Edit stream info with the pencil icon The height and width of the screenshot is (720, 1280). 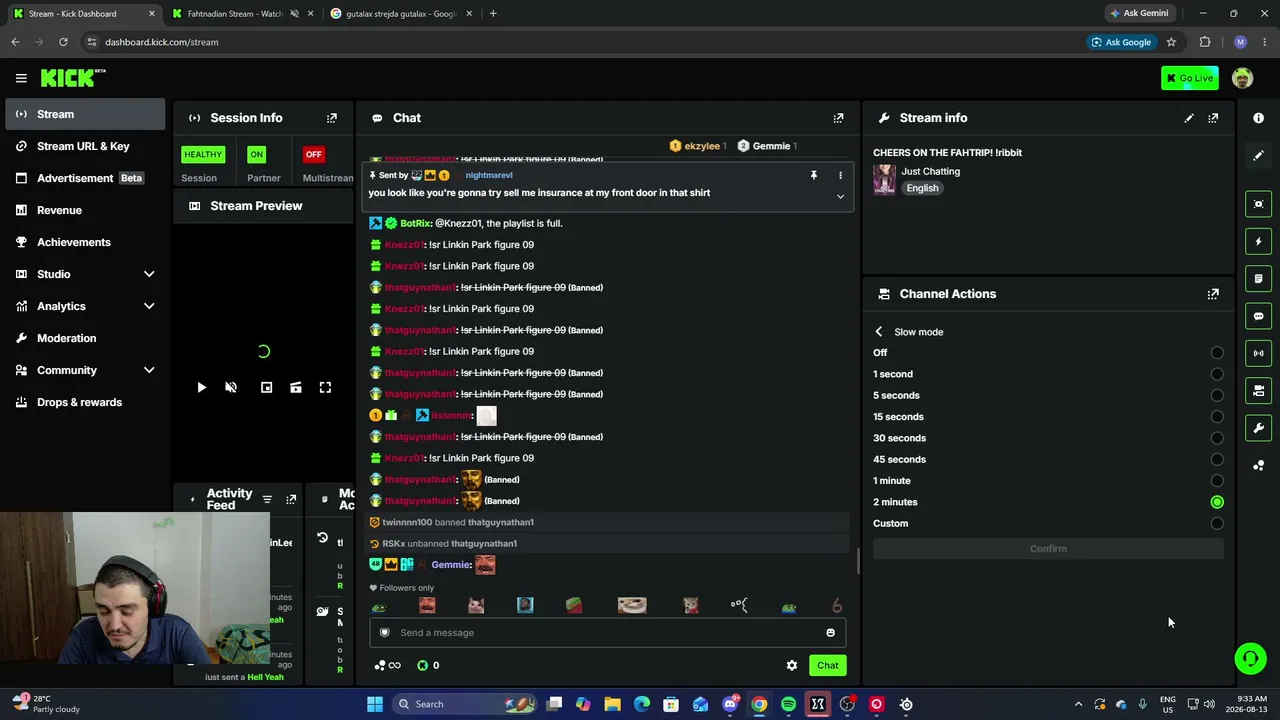1189,118
